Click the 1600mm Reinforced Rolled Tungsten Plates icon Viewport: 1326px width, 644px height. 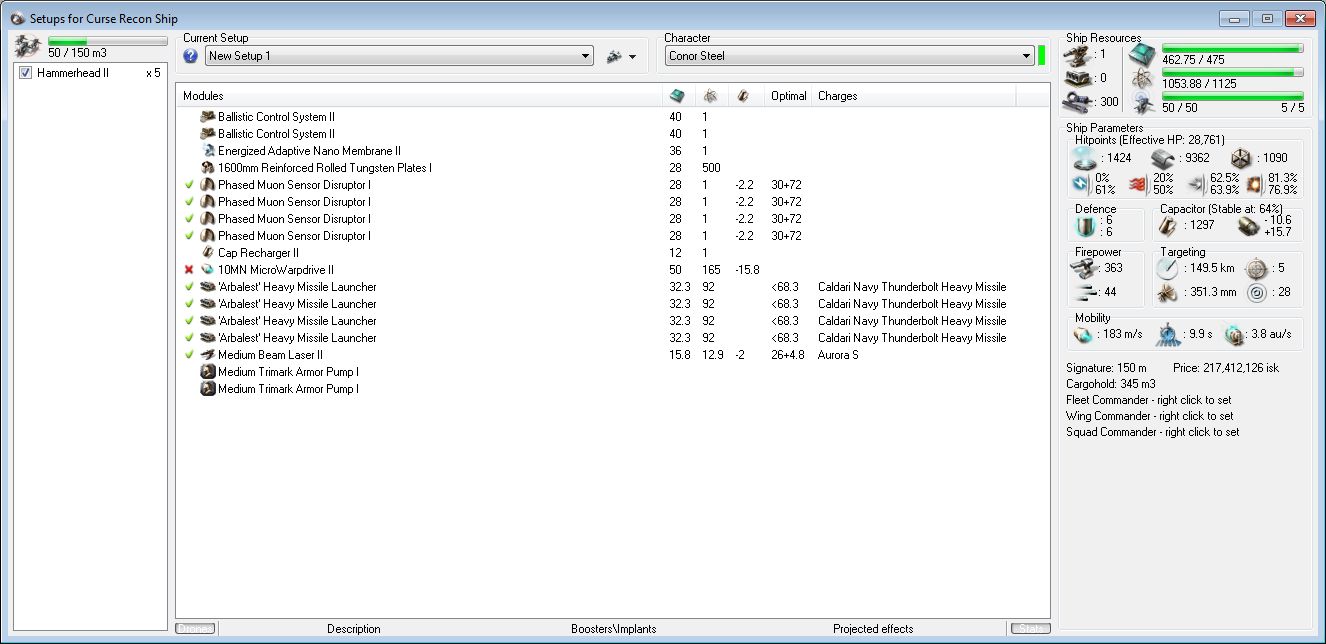[x=208, y=168]
